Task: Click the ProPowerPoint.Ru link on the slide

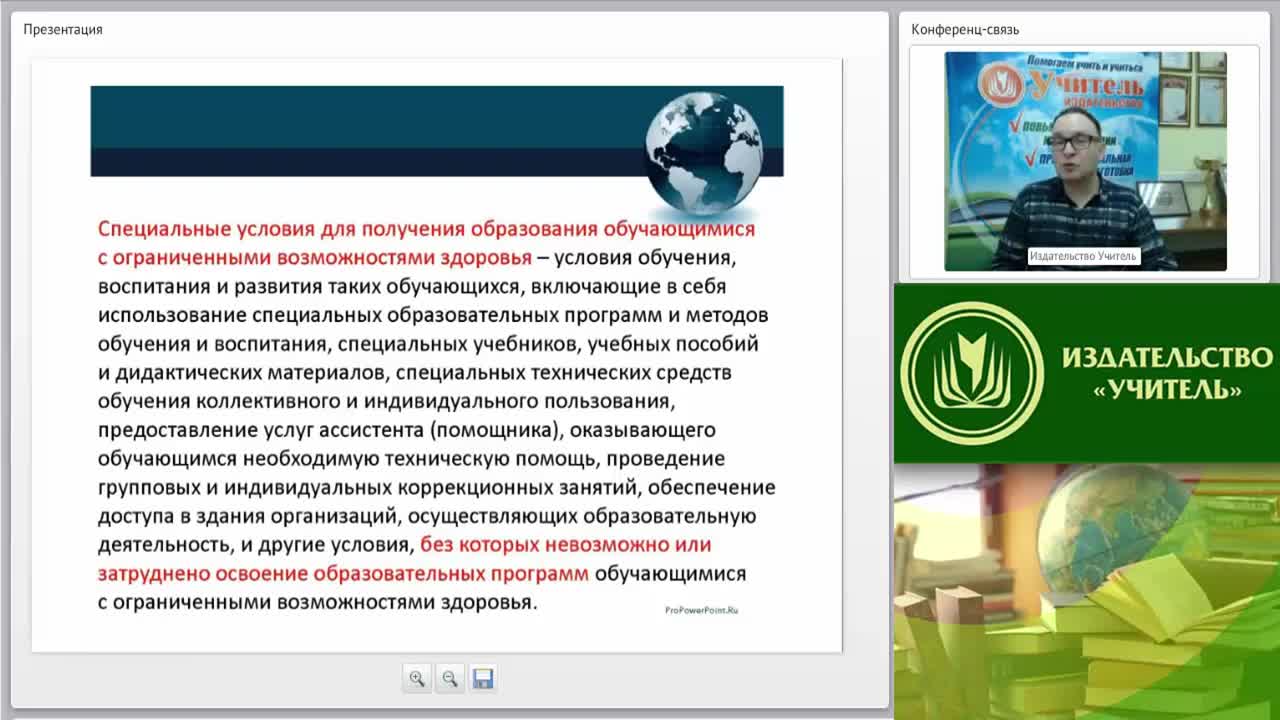Action: pyautogui.click(x=701, y=609)
